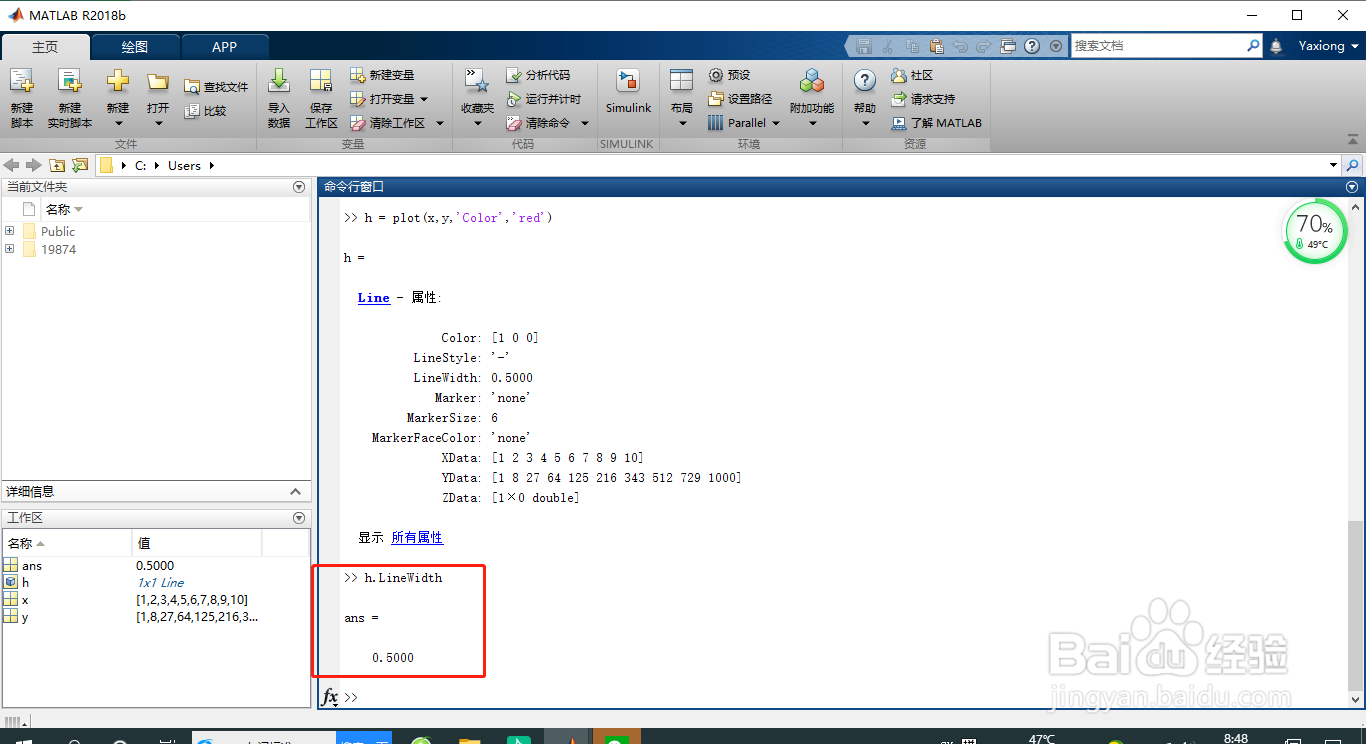
Task: Click the browse for folder icon
Action: click(80, 165)
